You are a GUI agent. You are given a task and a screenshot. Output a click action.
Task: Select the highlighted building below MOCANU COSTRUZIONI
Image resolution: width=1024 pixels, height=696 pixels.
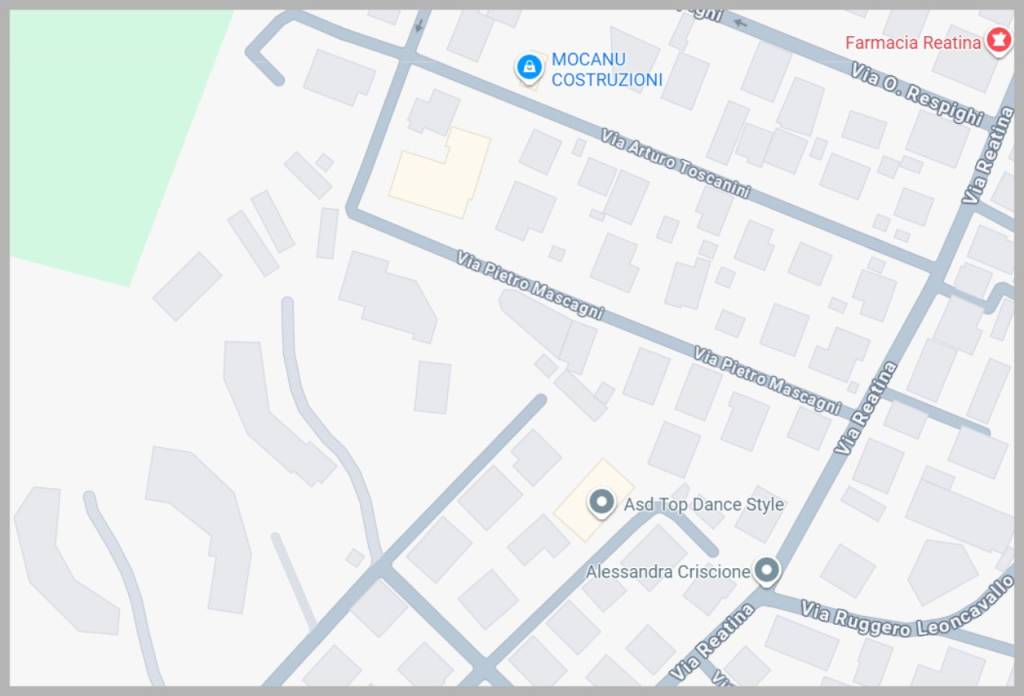[x=442, y=173]
